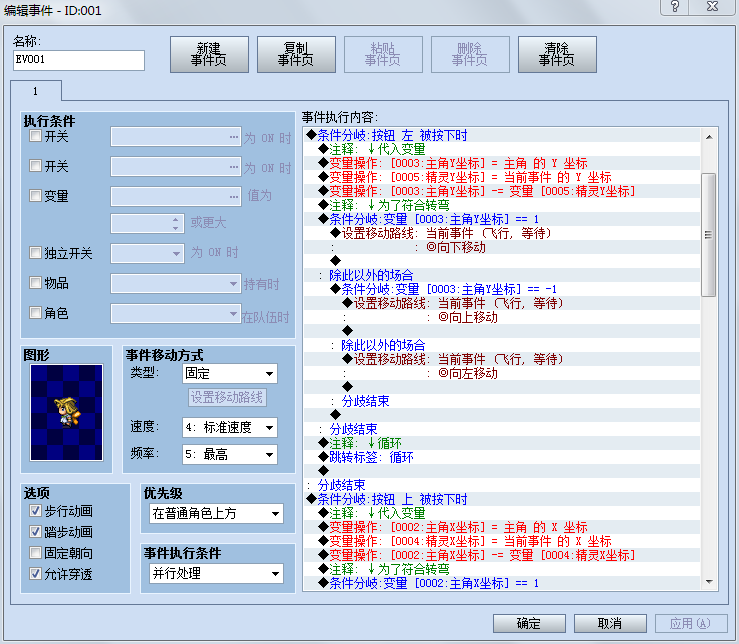This screenshot has width=739, height=644.
Task: Open 物品 dropdown
Action: click(176, 284)
